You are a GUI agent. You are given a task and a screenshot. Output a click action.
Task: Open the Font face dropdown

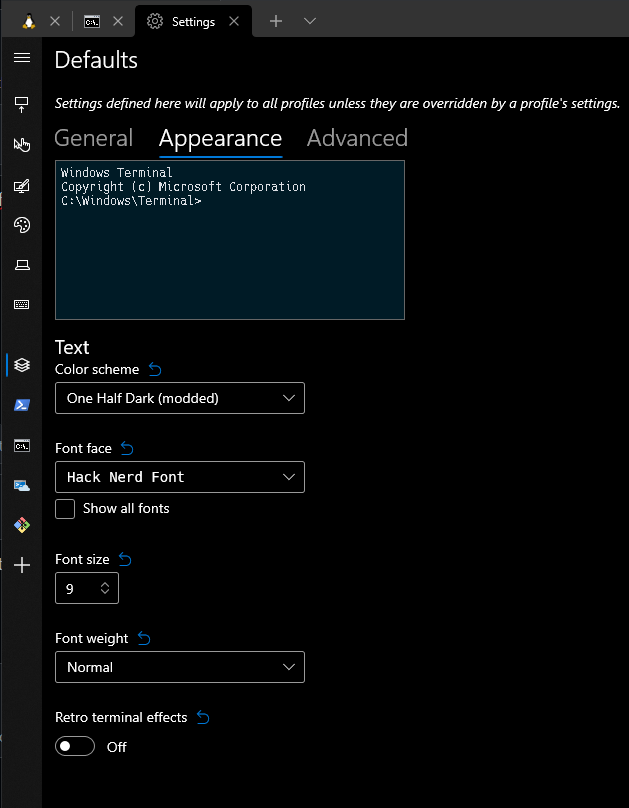[180, 477]
